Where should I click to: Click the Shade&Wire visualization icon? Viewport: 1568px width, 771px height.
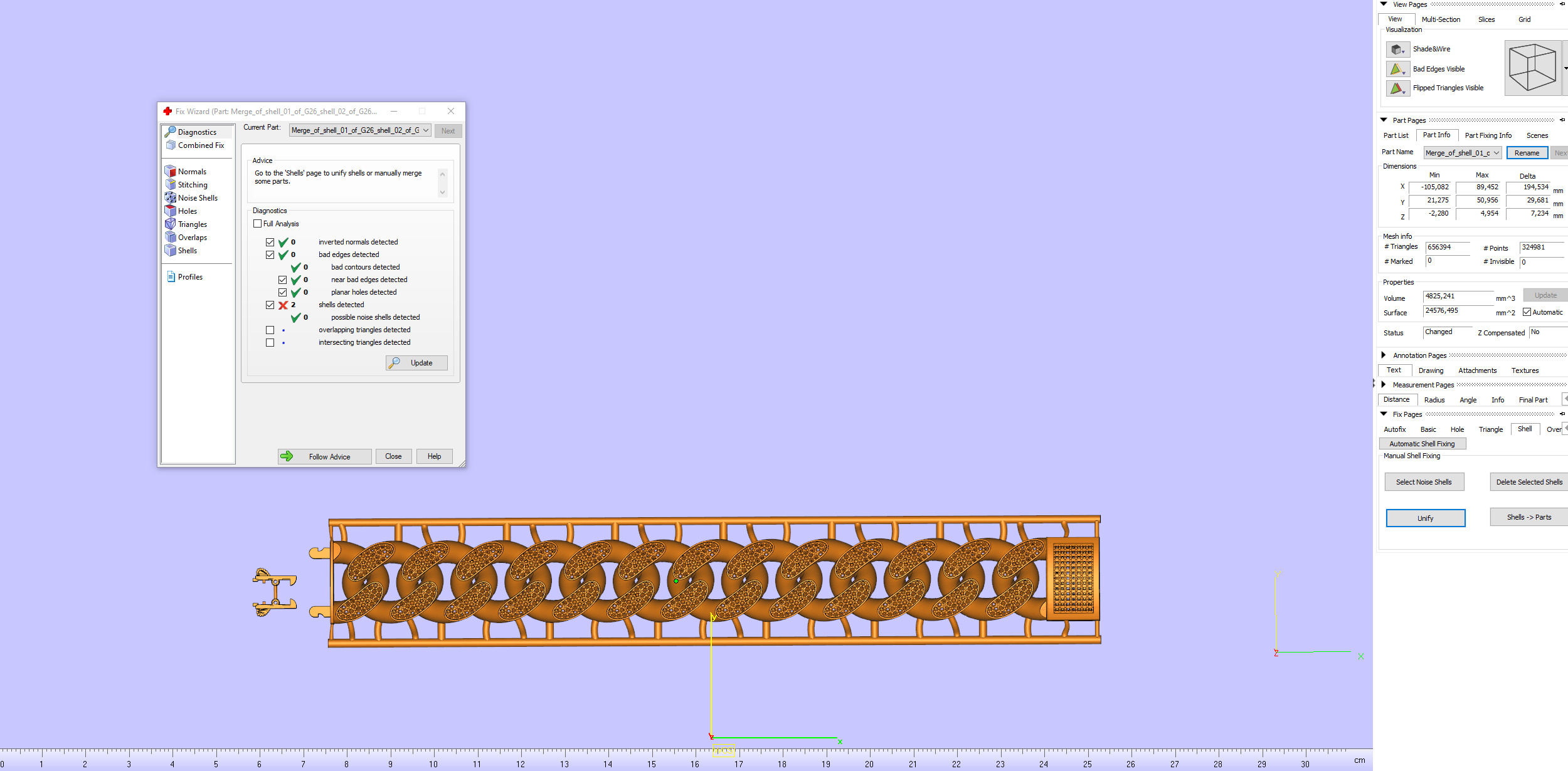1397,49
